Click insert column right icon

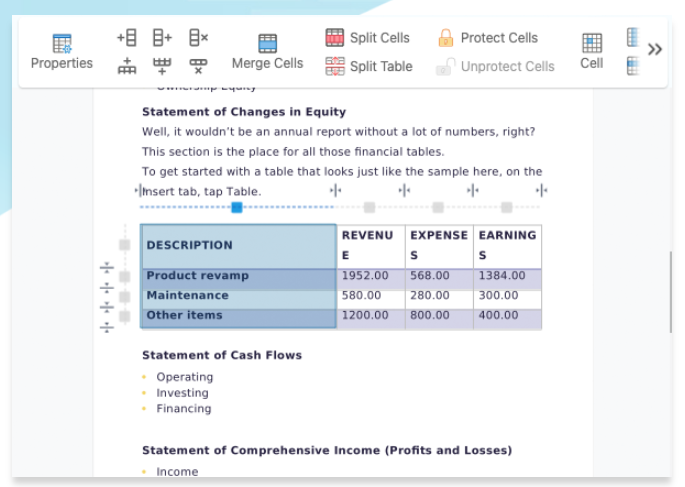coord(162,38)
